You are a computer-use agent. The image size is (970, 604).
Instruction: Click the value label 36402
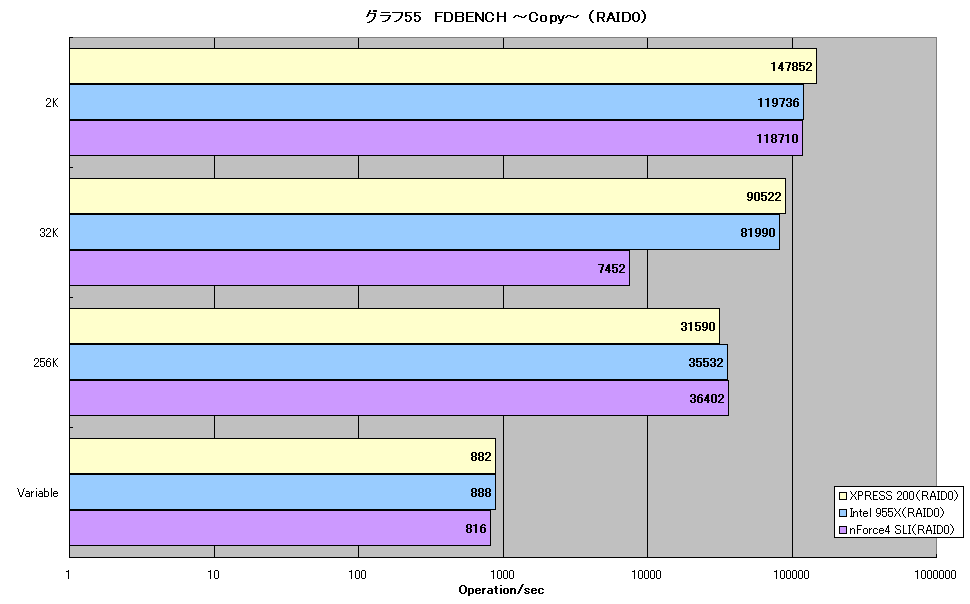[x=706, y=399]
